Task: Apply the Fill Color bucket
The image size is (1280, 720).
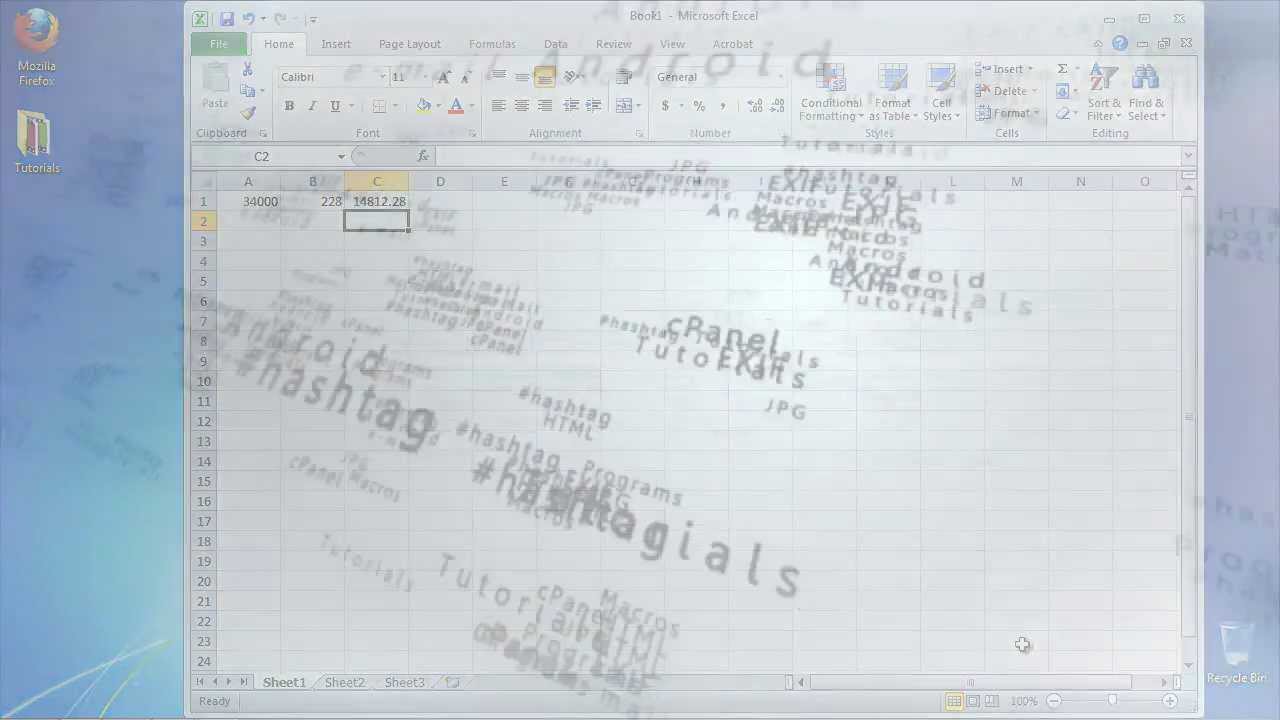Action: click(424, 105)
